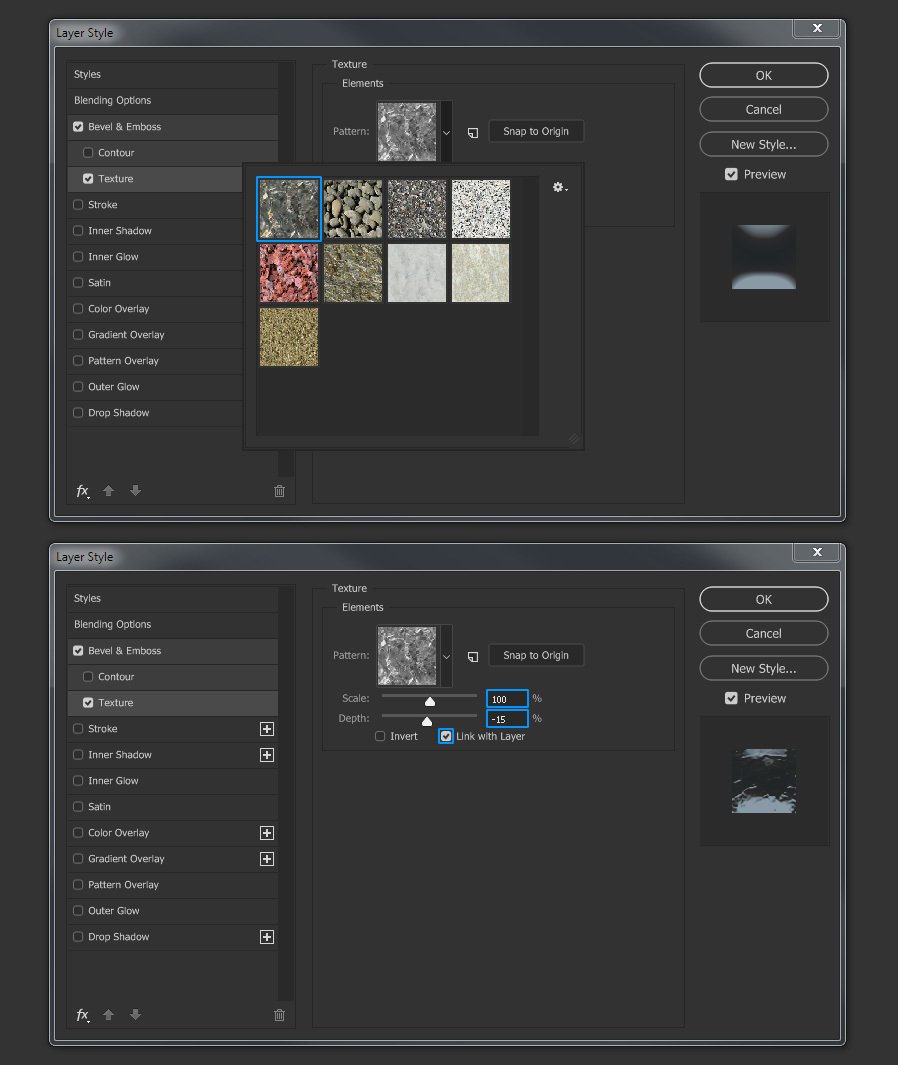The image size is (898, 1065).
Task: Select the pale green marble pattern
Action: (481, 273)
